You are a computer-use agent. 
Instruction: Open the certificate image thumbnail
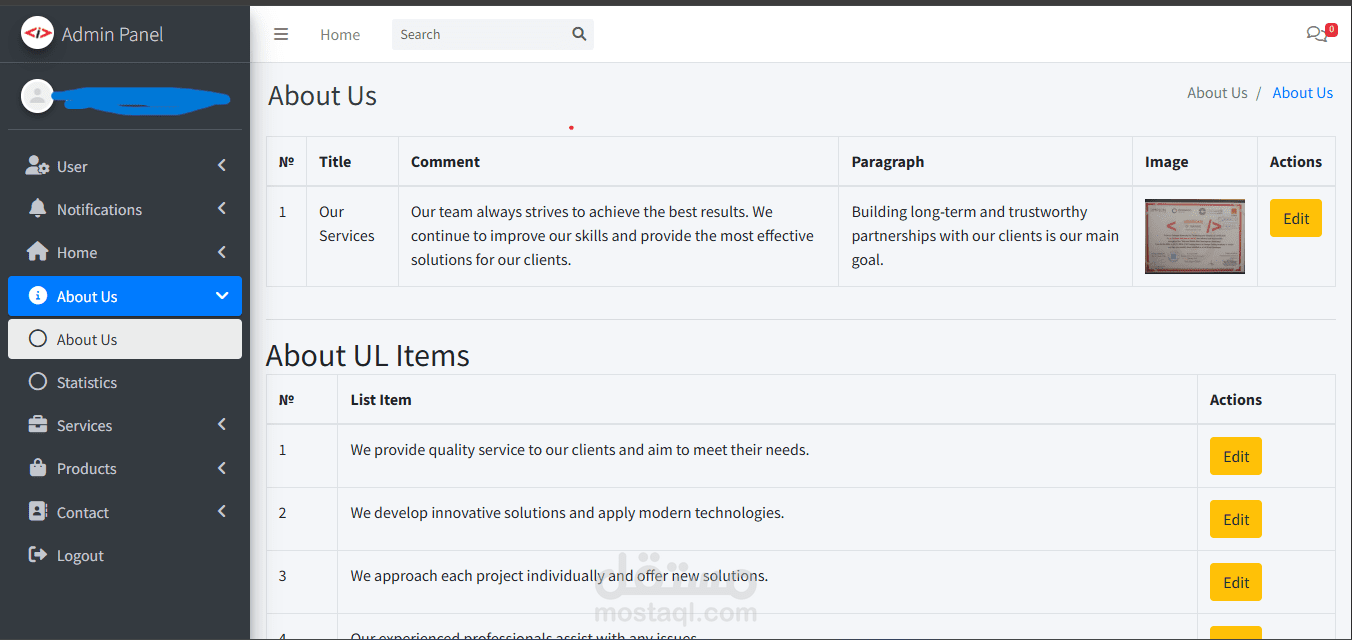pyautogui.click(x=1194, y=236)
